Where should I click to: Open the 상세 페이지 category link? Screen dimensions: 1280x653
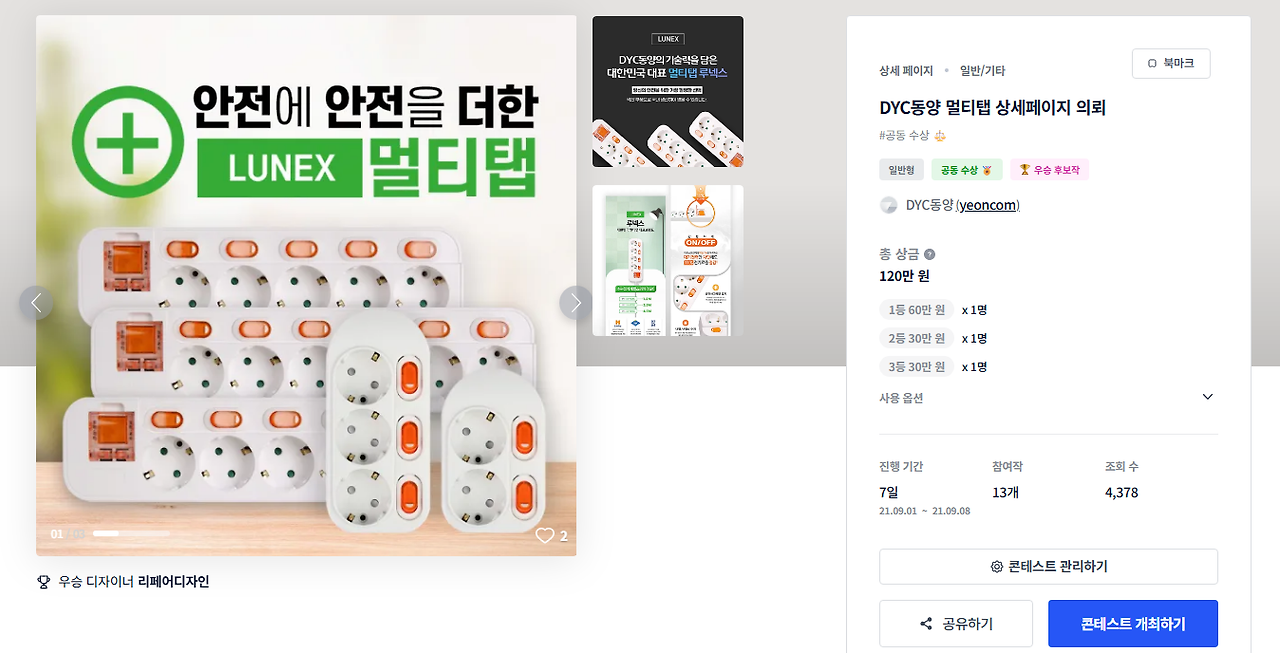(x=906, y=71)
